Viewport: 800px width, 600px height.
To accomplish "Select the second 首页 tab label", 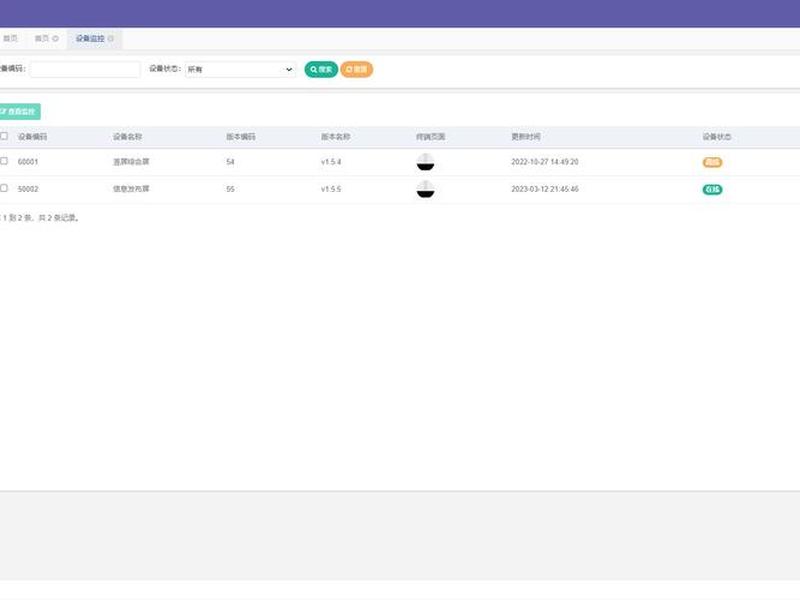I will coord(42,39).
